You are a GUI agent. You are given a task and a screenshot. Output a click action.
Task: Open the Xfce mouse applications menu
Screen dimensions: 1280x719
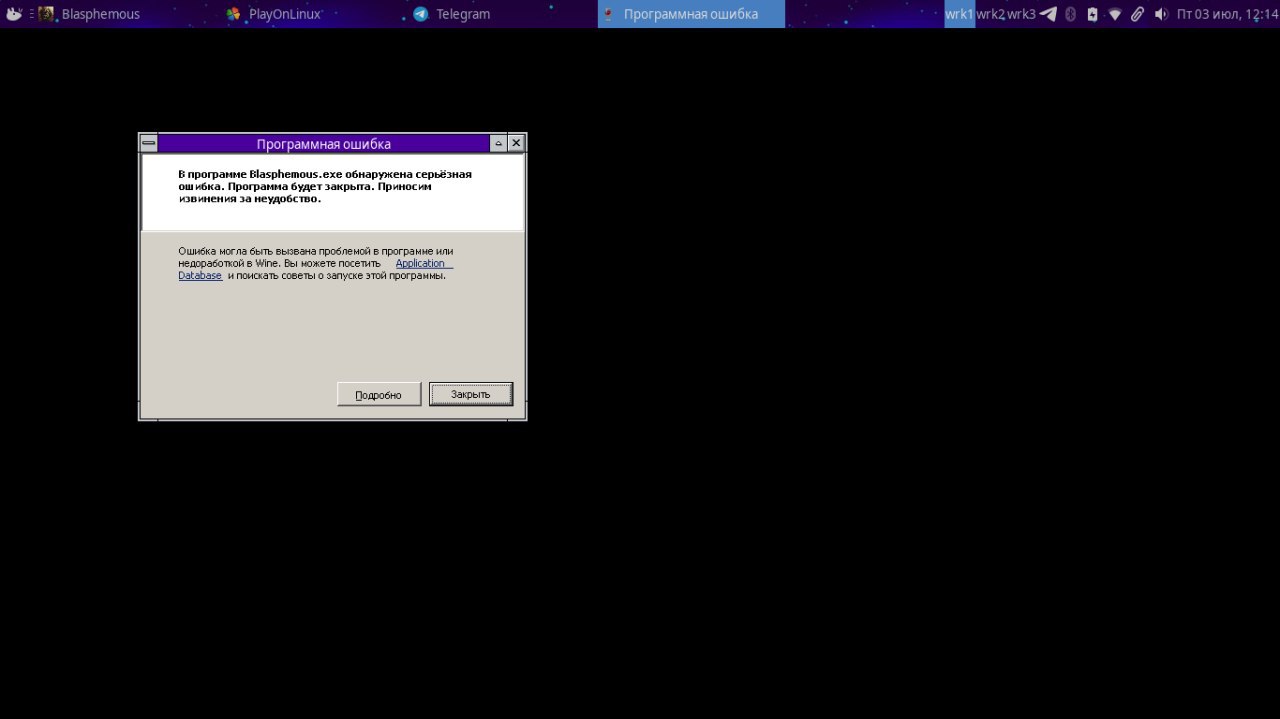(14, 14)
